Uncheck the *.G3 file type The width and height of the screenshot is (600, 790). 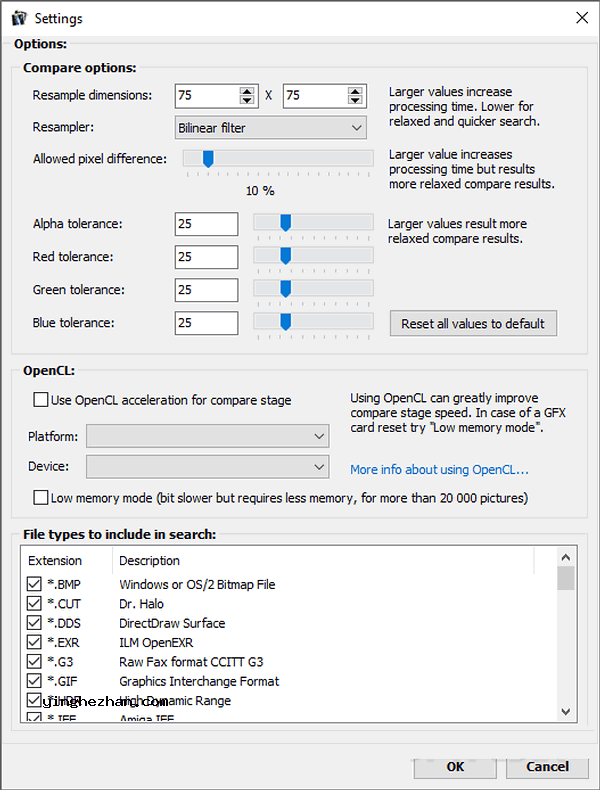(x=34, y=661)
